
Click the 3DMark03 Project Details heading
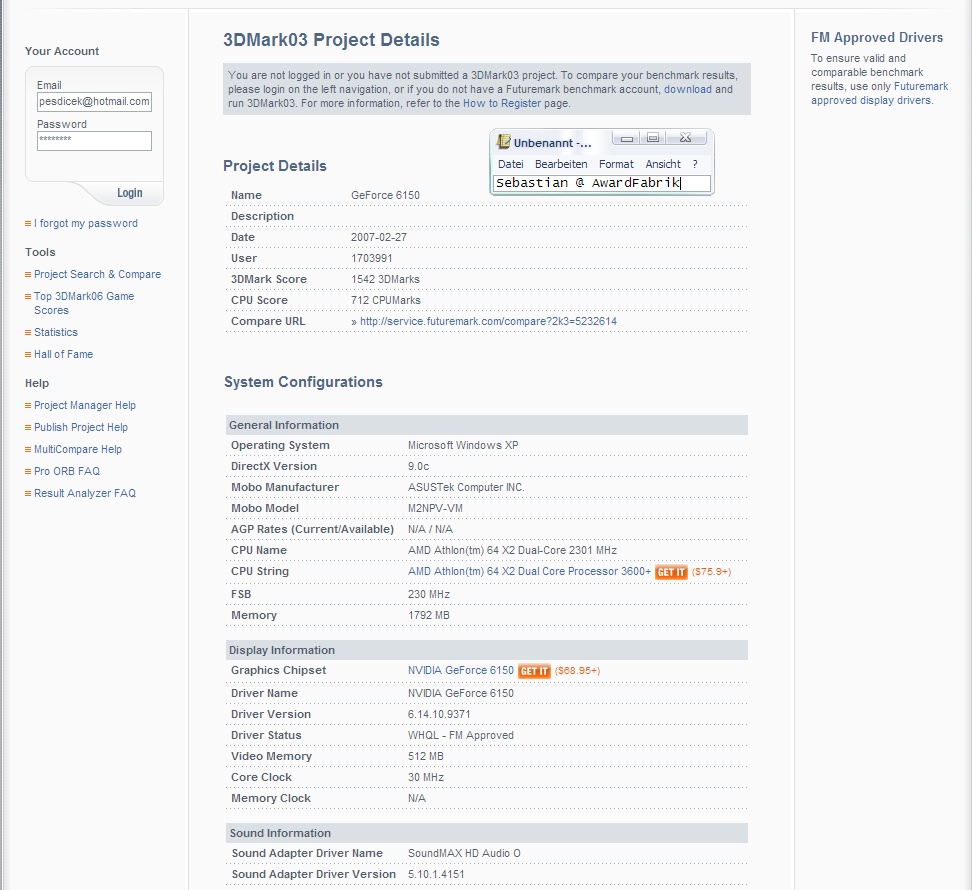331,40
